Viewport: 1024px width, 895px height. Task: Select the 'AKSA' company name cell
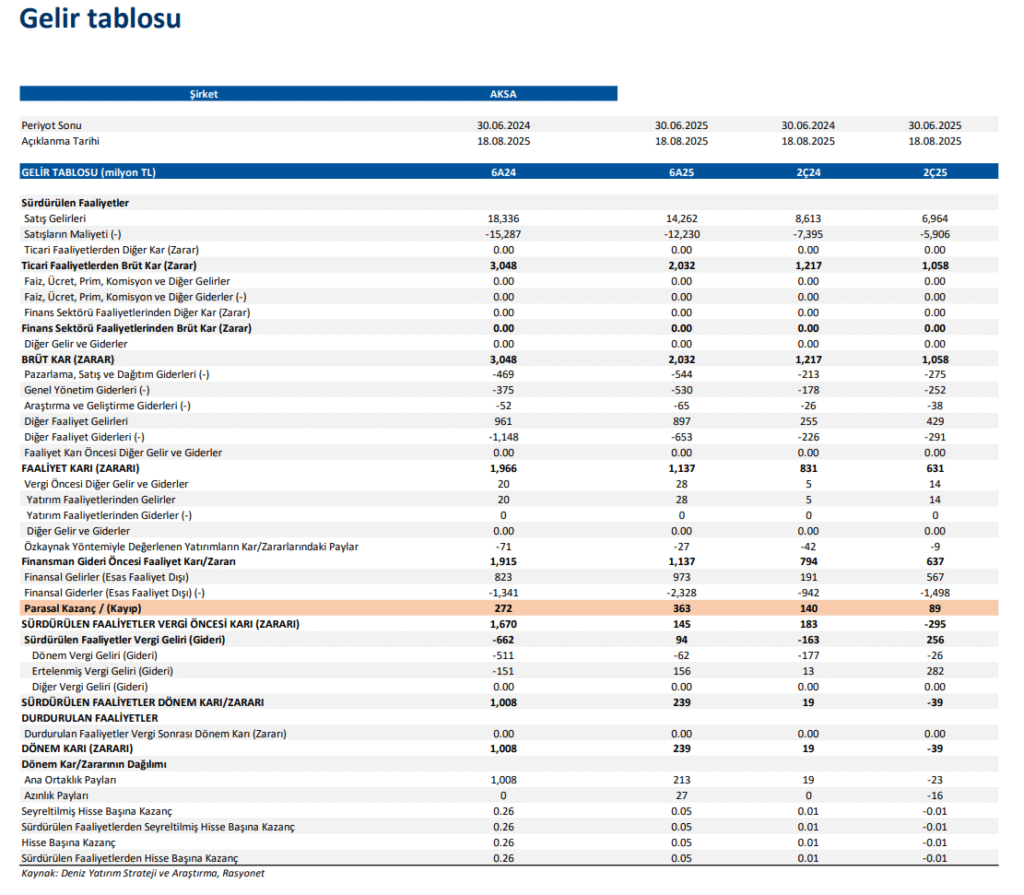pyautogui.click(x=503, y=94)
